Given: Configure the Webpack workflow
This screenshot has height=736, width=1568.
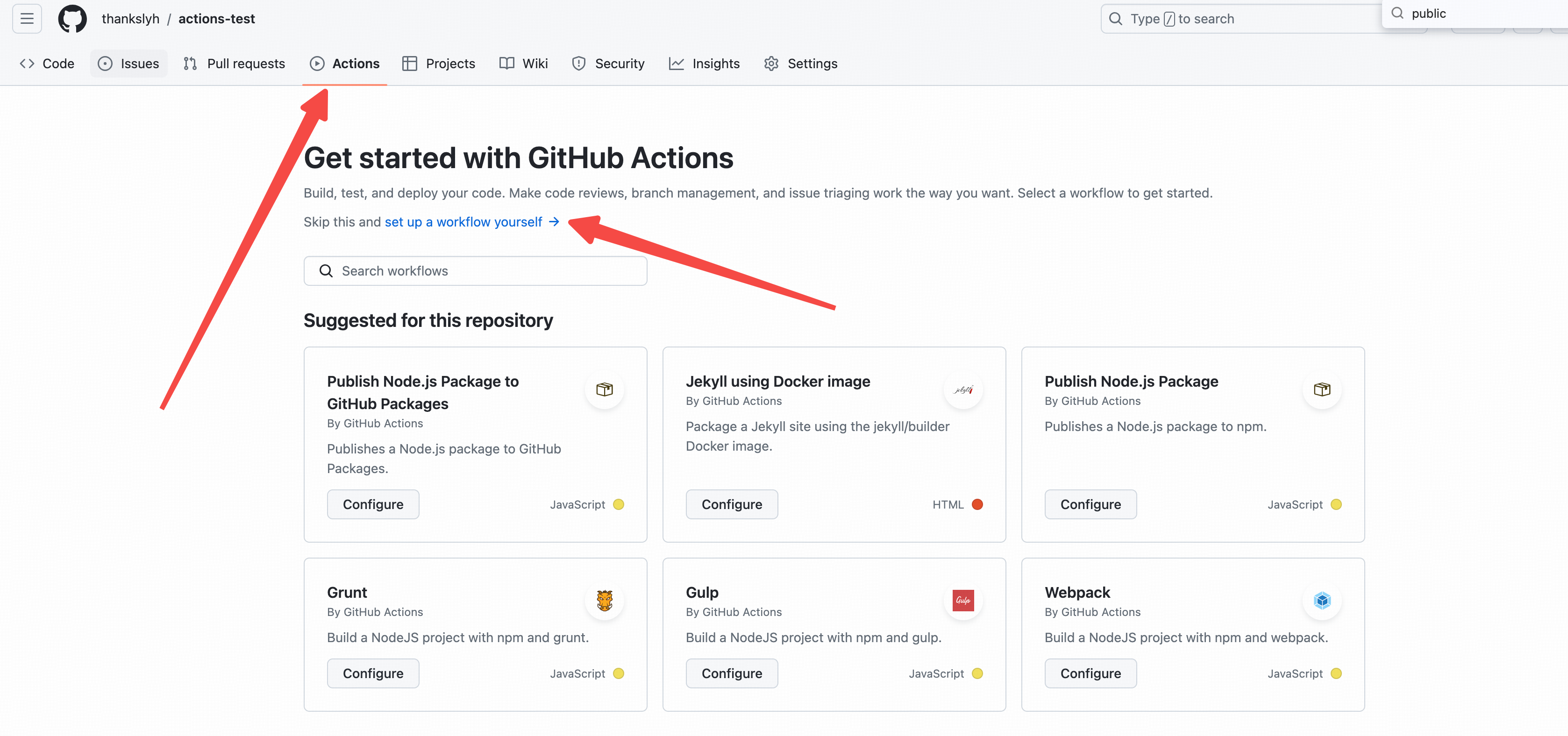Looking at the screenshot, I should (1090, 673).
